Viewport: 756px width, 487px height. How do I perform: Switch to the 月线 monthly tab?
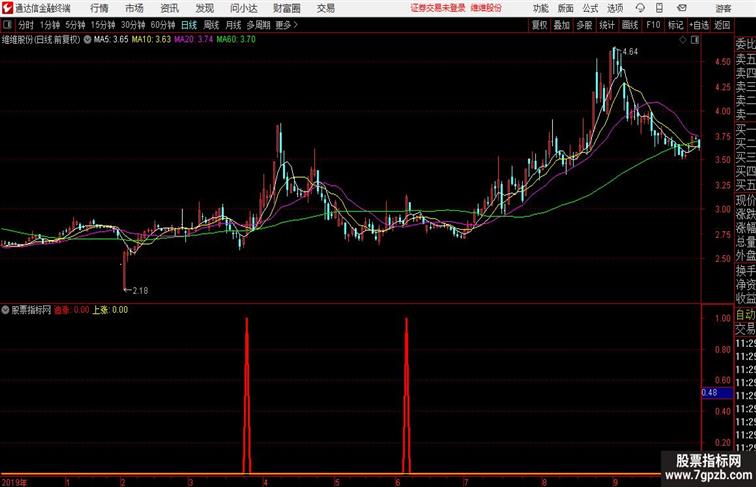[233, 25]
